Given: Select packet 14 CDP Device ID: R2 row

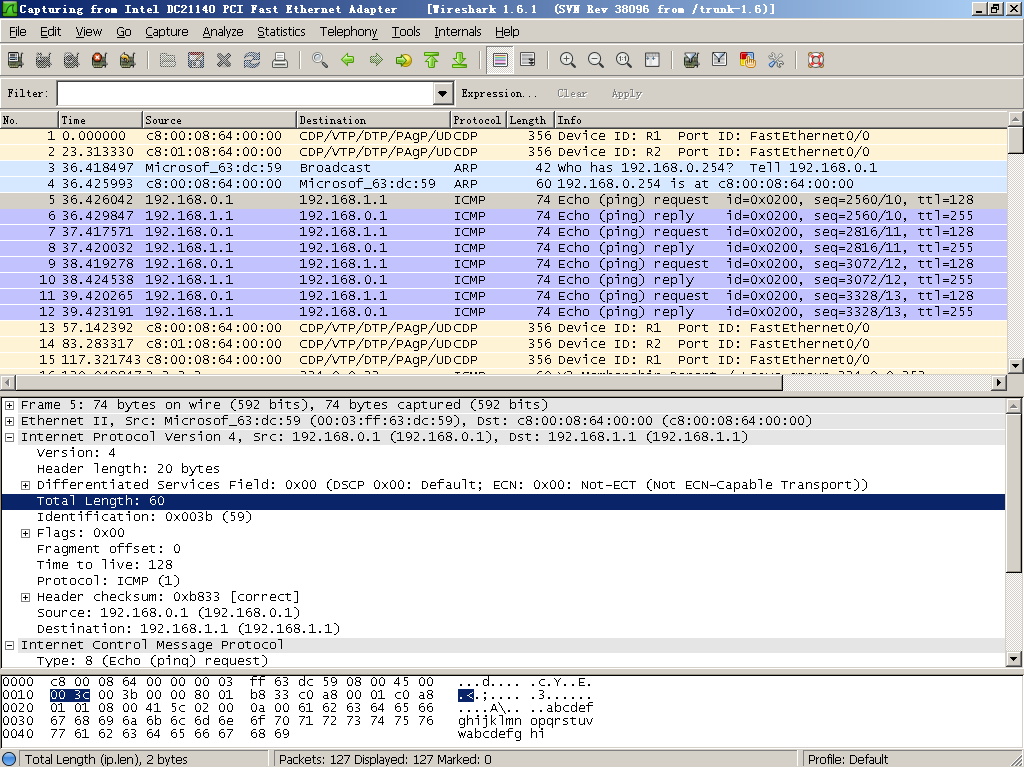Looking at the screenshot, I should (x=504, y=344).
